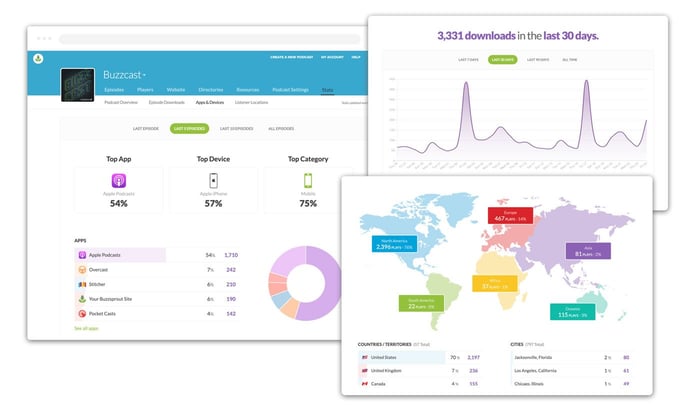Go to Podcast Overview sub-tab

point(121,102)
